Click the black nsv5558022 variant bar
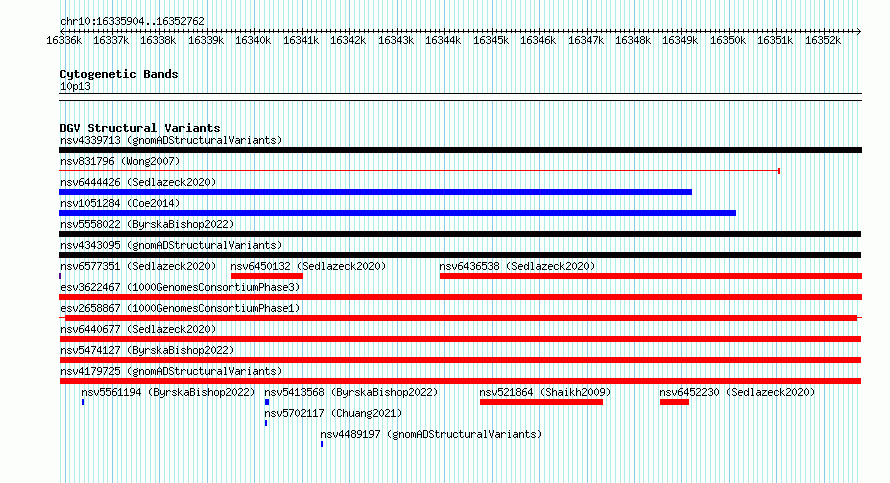 click(x=460, y=234)
